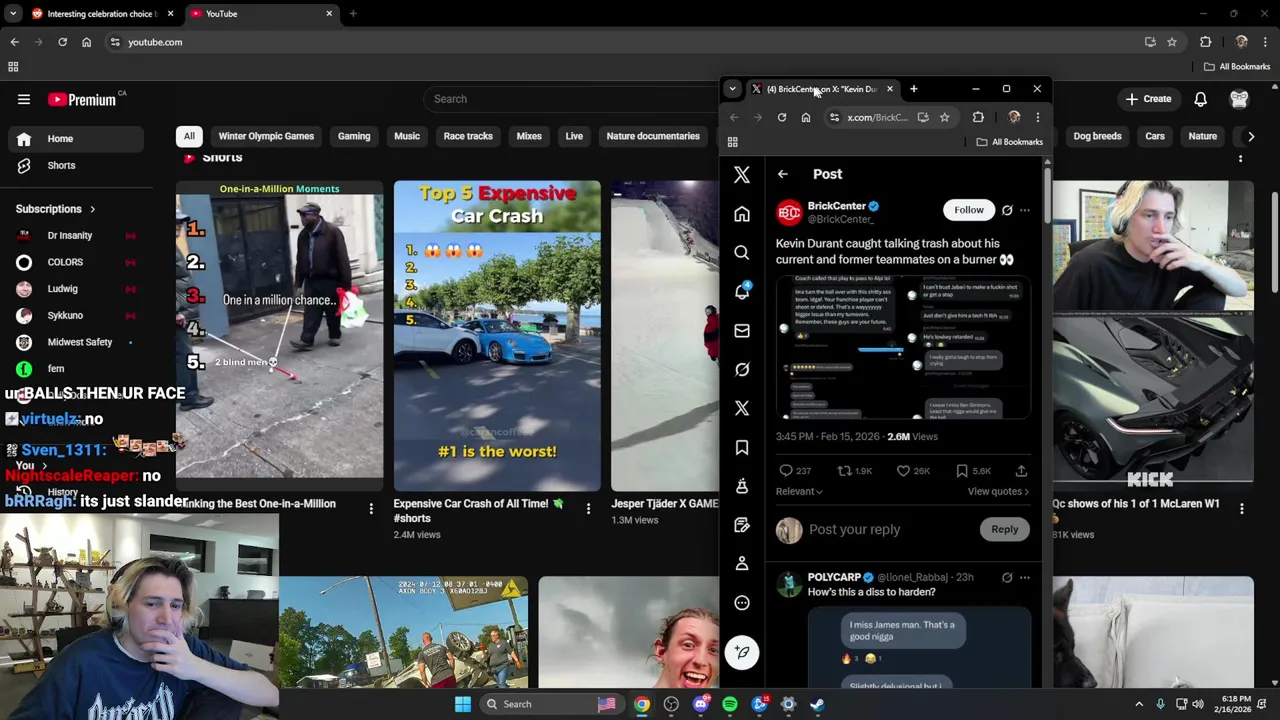Select the Cars filter chip
Image resolution: width=1280 pixels, height=720 pixels.
1155,136
